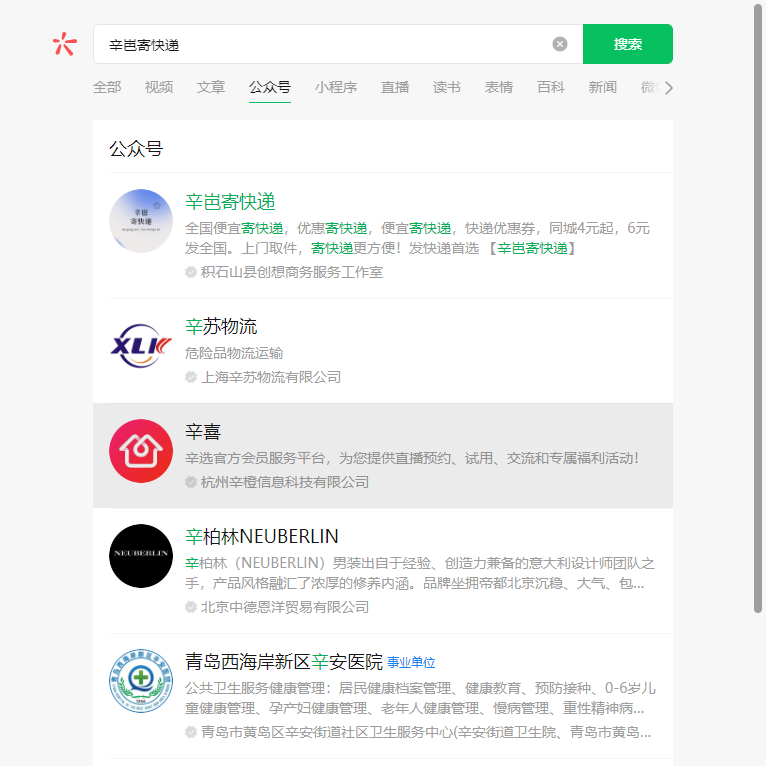Open the 辛安医院 round emblem avatar

[x=141, y=681]
